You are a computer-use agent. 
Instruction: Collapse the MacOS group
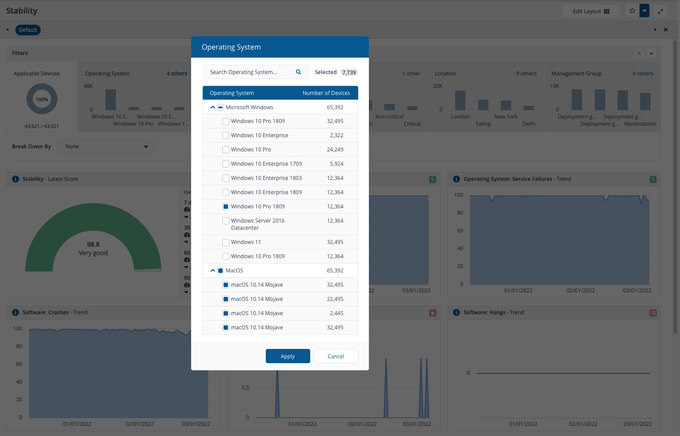pyautogui.click(x=212, y=270)
